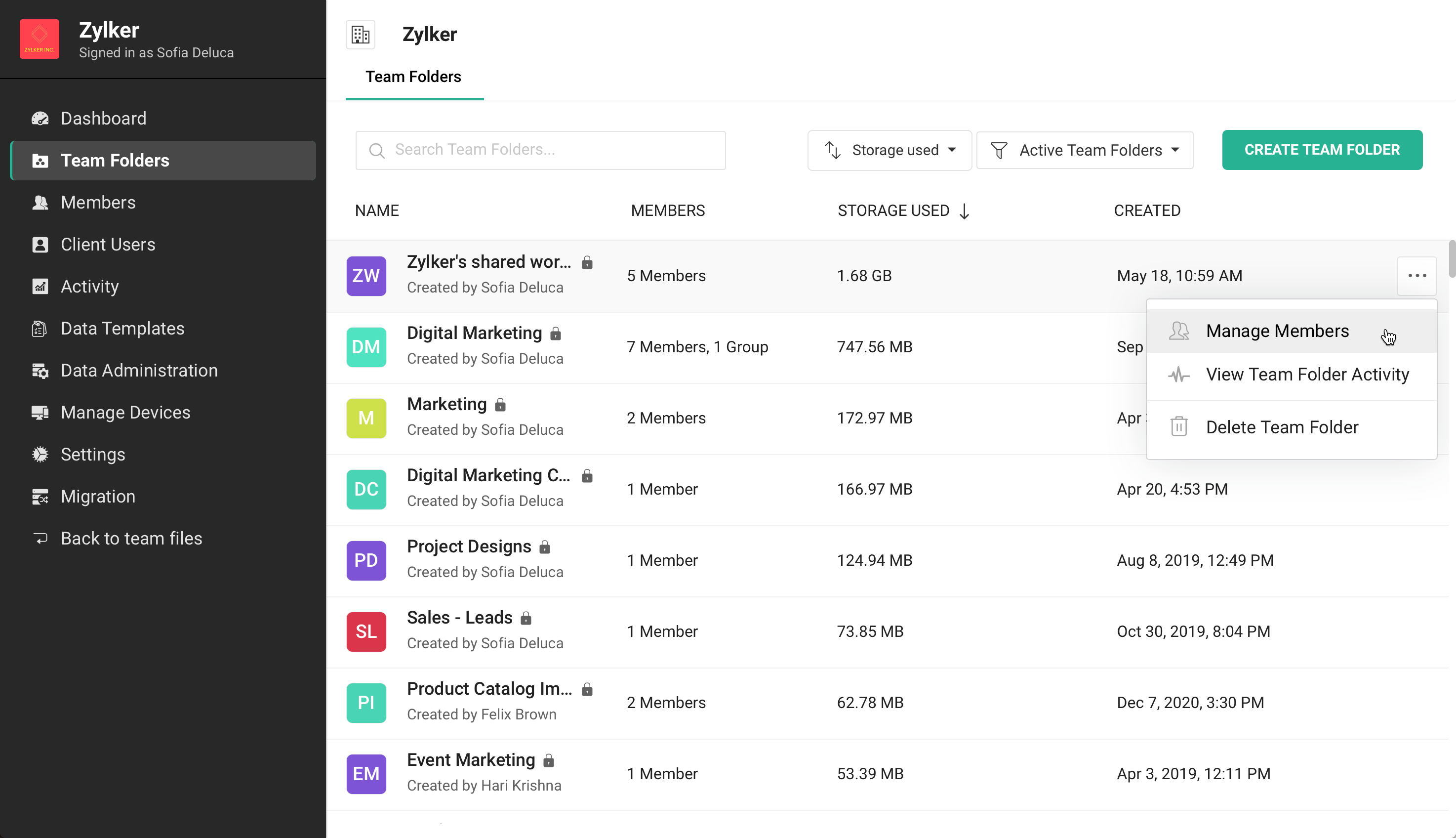Click the Zylker Inc. red logo

point(40,39)
